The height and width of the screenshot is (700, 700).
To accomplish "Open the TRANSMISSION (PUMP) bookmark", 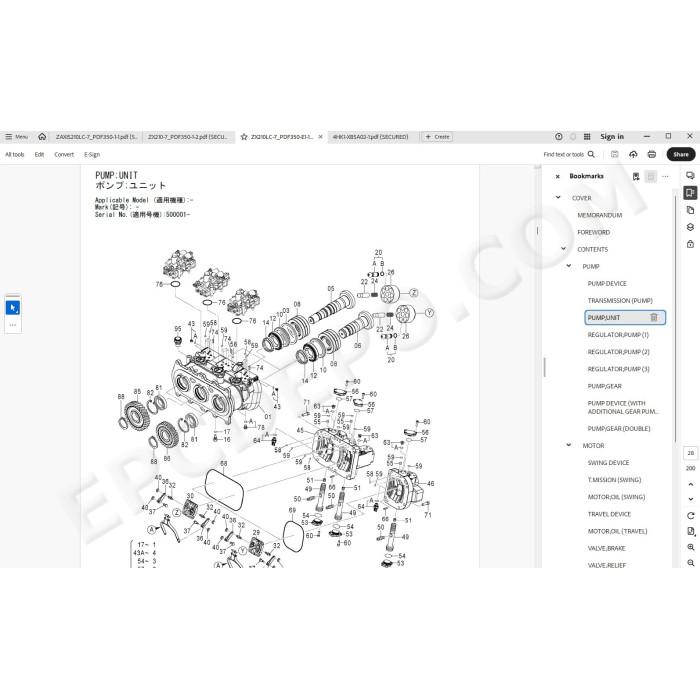I will [620, 300].
